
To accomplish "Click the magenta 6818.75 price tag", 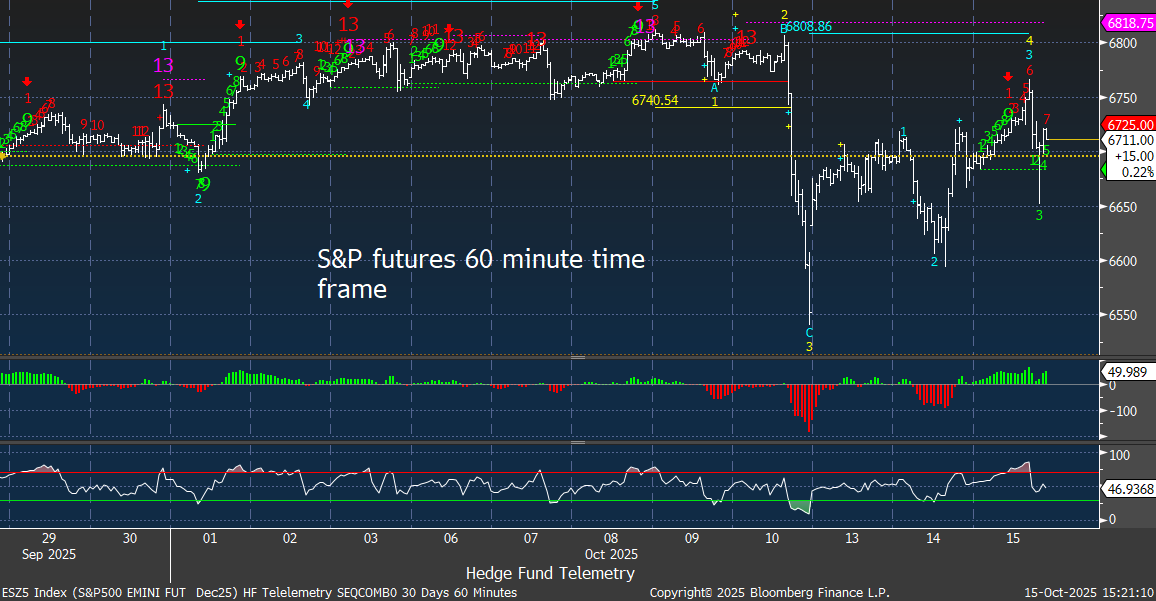I will tap(1127, 22).
